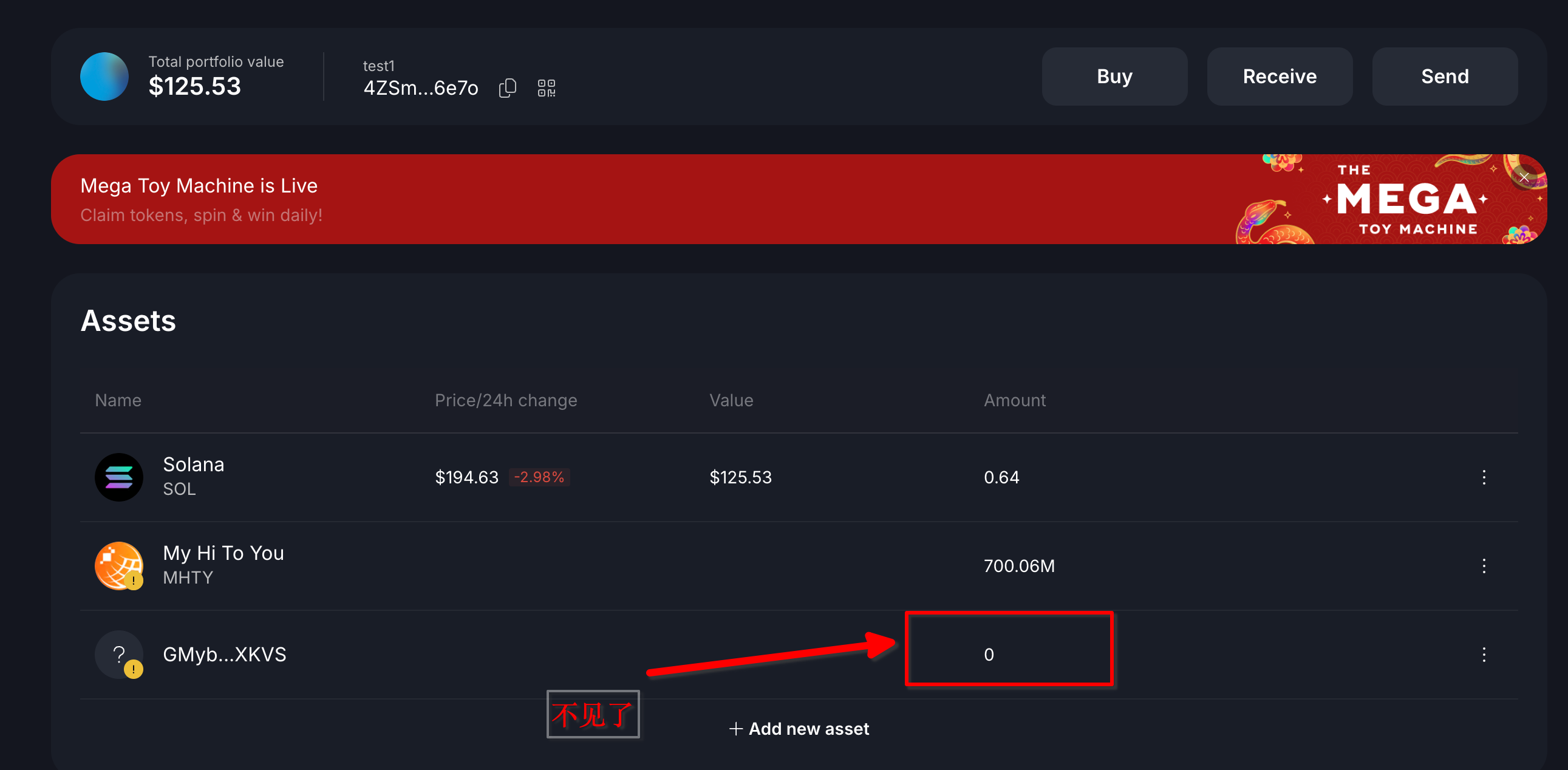Click the Price/24h change column header
This screenshot has height=770, width=1568.
pos(505,400)
